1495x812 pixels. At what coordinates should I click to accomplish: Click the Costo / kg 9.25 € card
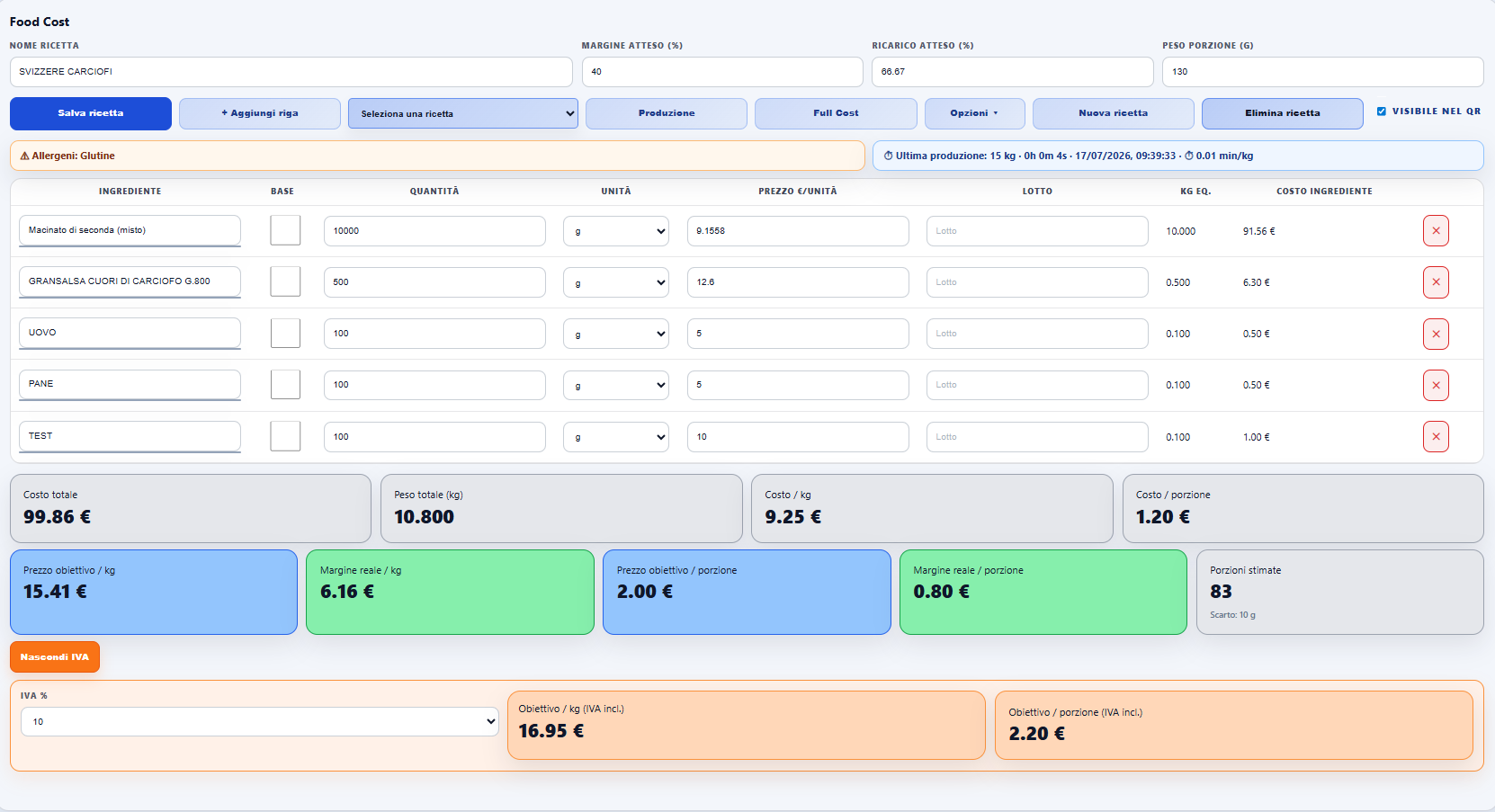(x=932, y=508)
